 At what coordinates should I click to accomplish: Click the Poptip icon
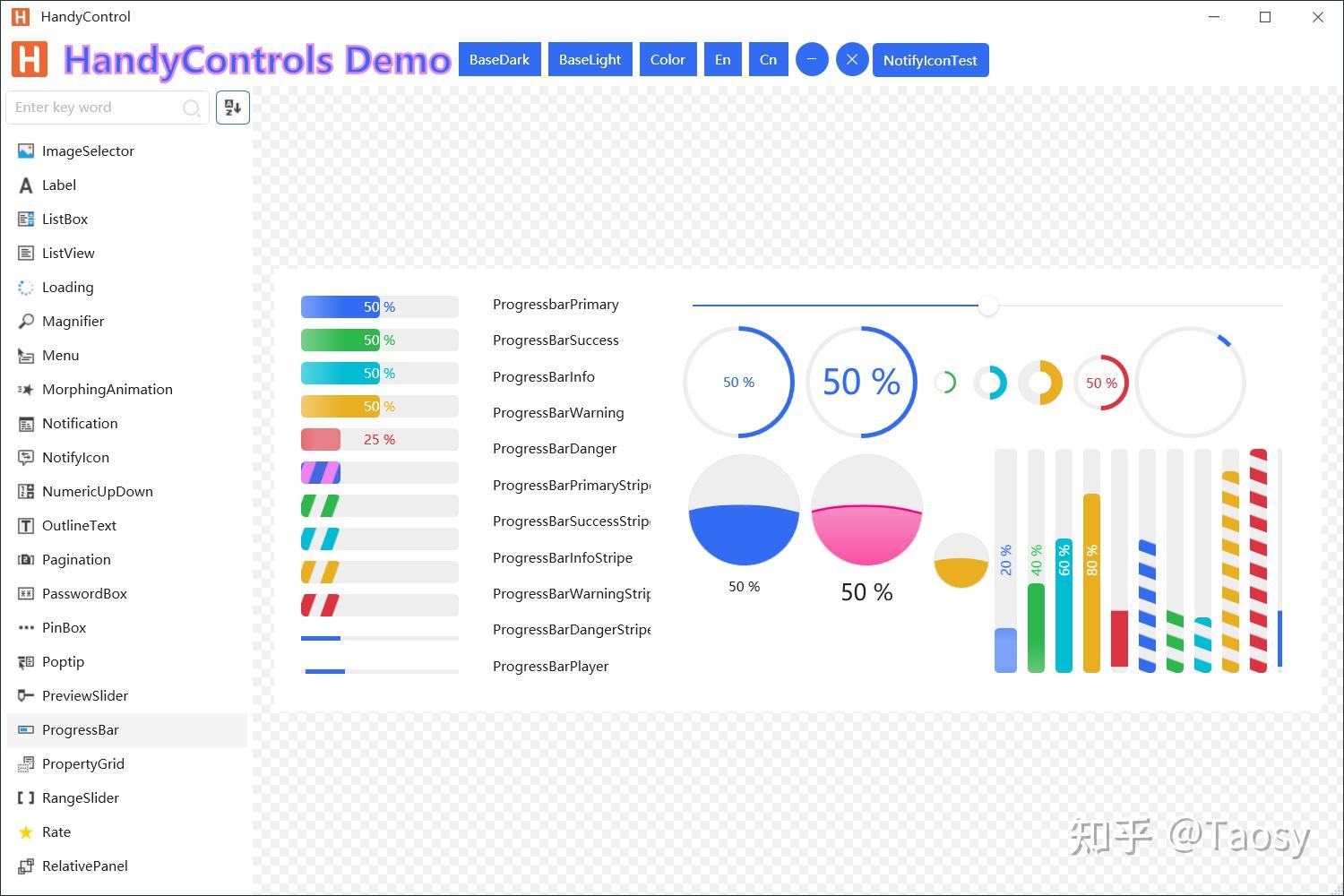(26, 661)
